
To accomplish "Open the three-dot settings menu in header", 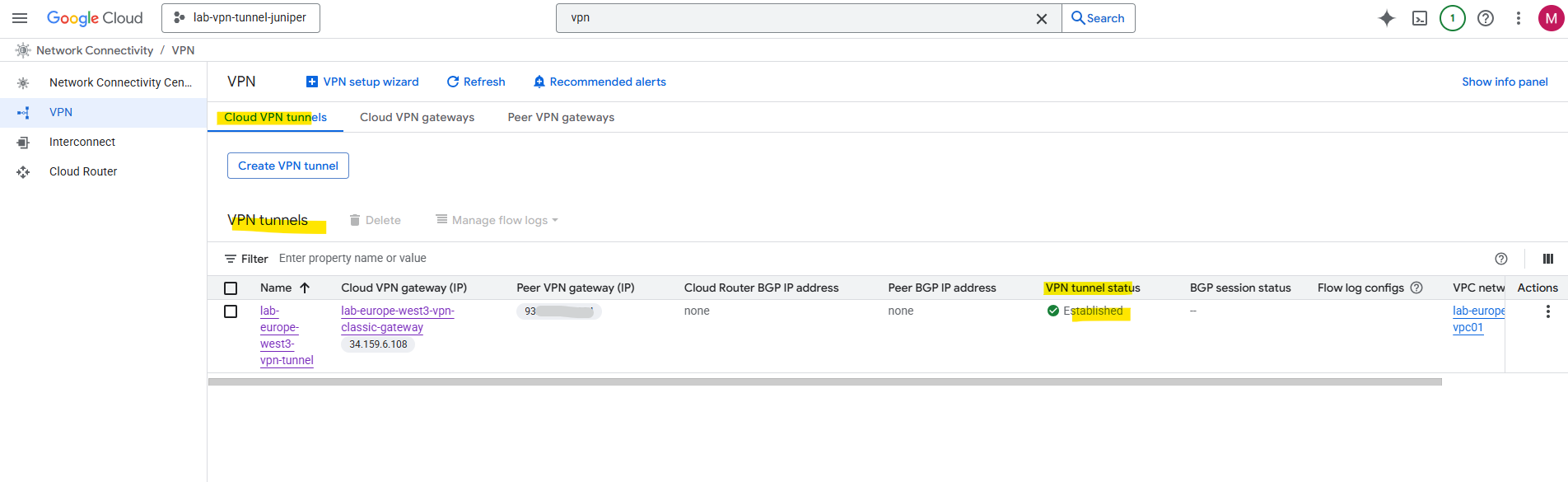I will point(1519,18).
